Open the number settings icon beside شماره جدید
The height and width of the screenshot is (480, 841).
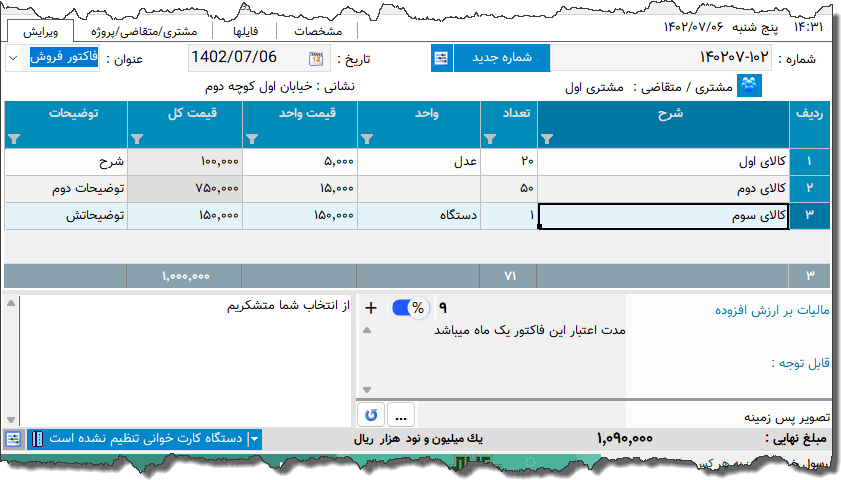(x=441, y=58)
